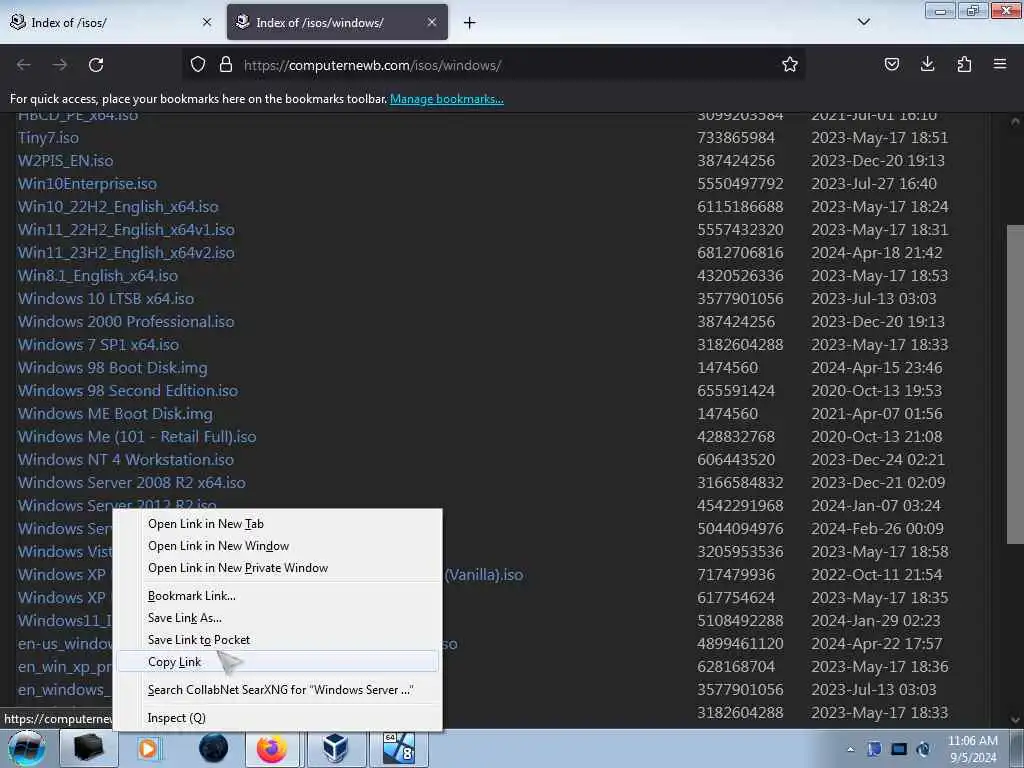Open the extensions puzzle icon
The image size is (1024, 768).
(964, 64)
